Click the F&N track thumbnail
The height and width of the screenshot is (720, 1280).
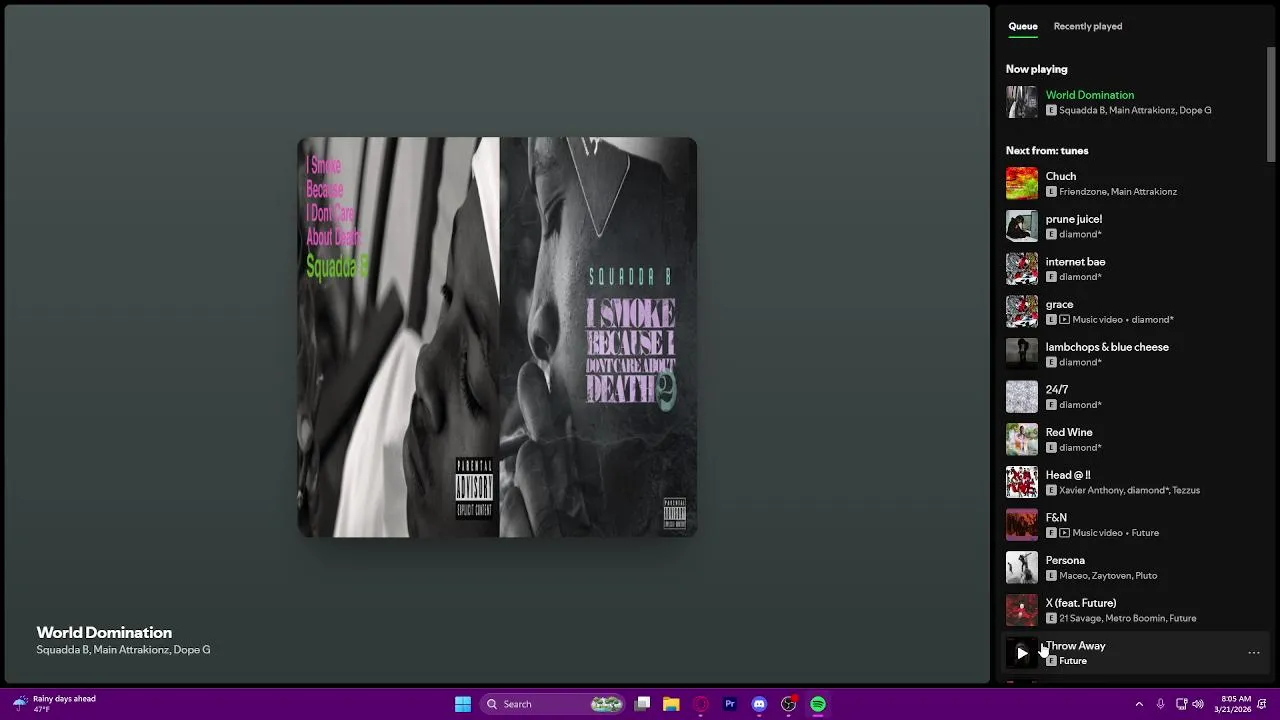pyautogui.click(x=1022, y=525)
